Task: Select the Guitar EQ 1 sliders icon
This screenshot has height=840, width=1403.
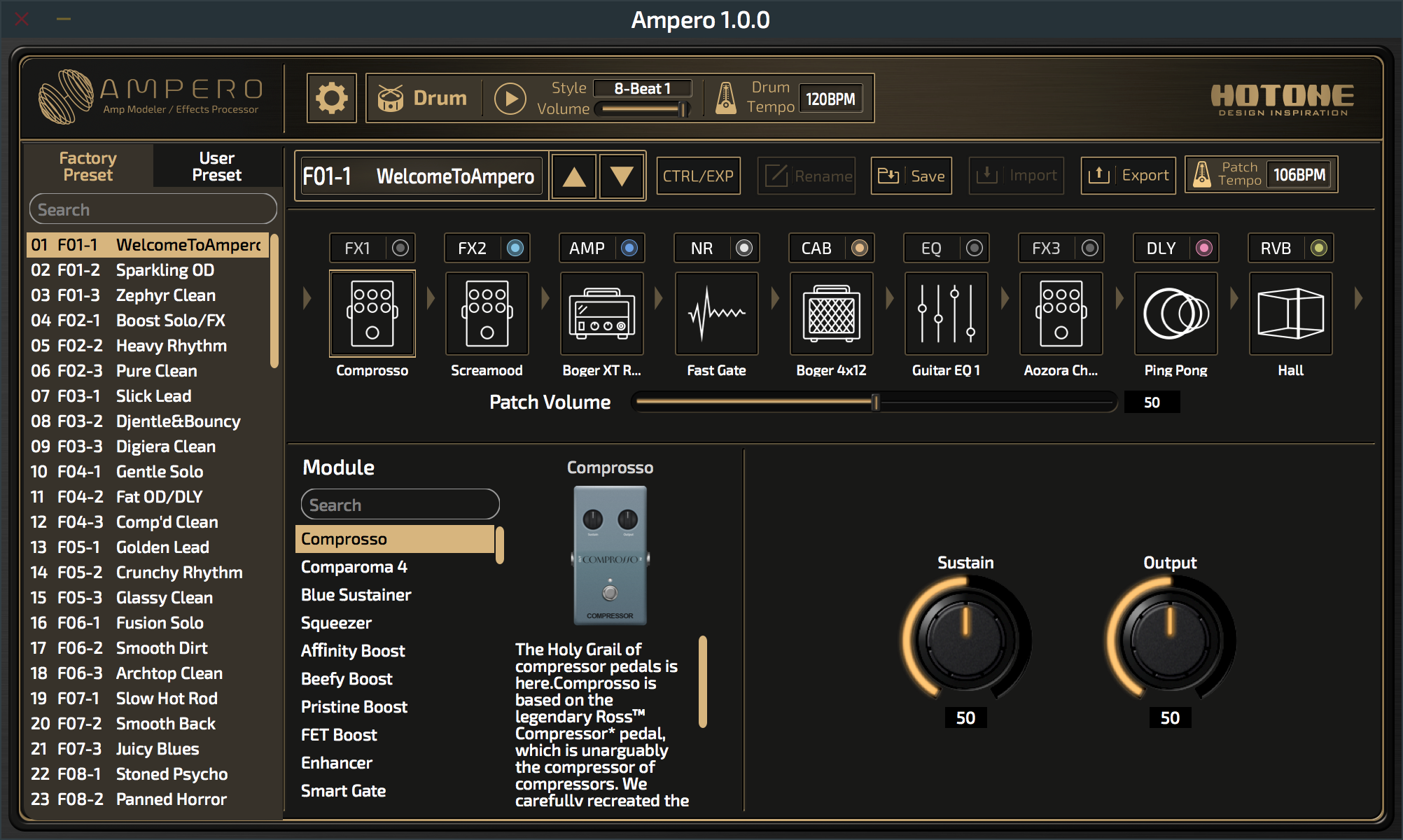Action: pos(946,314)
